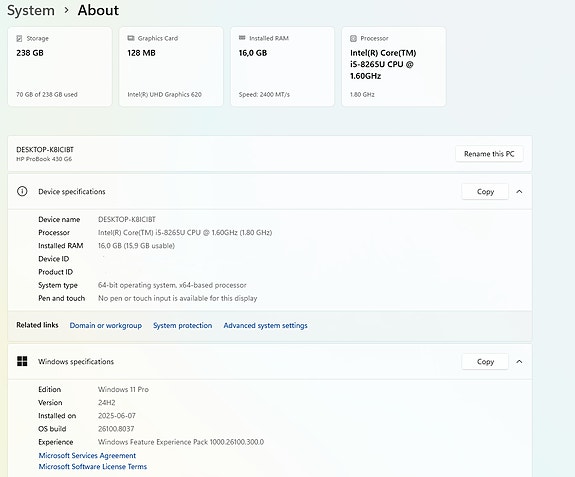The height and width of the screenshot is (477, 575).
Task: Open System protection link
Action: (x=183, y=326)
